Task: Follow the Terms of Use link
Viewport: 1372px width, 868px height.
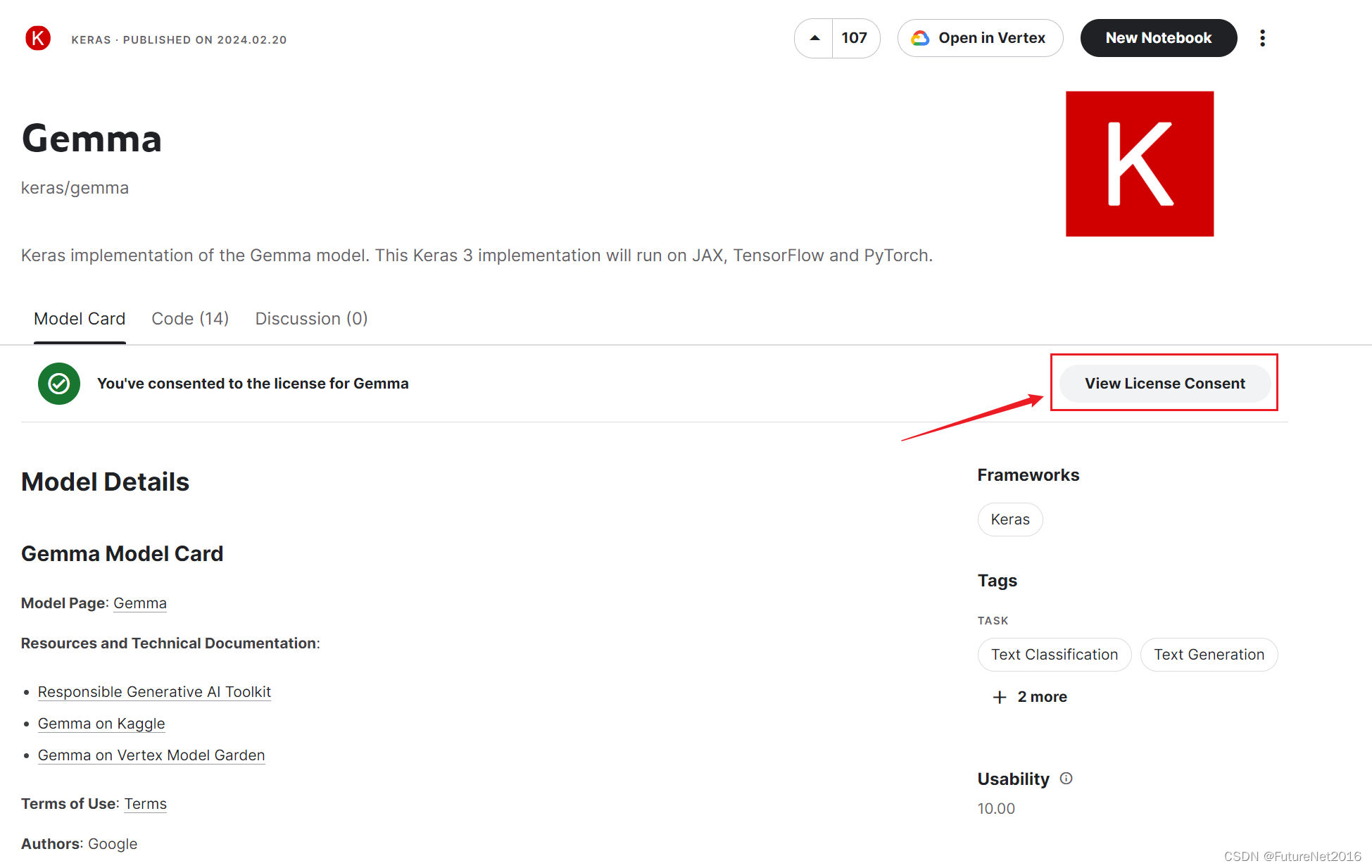Action: 145,804
